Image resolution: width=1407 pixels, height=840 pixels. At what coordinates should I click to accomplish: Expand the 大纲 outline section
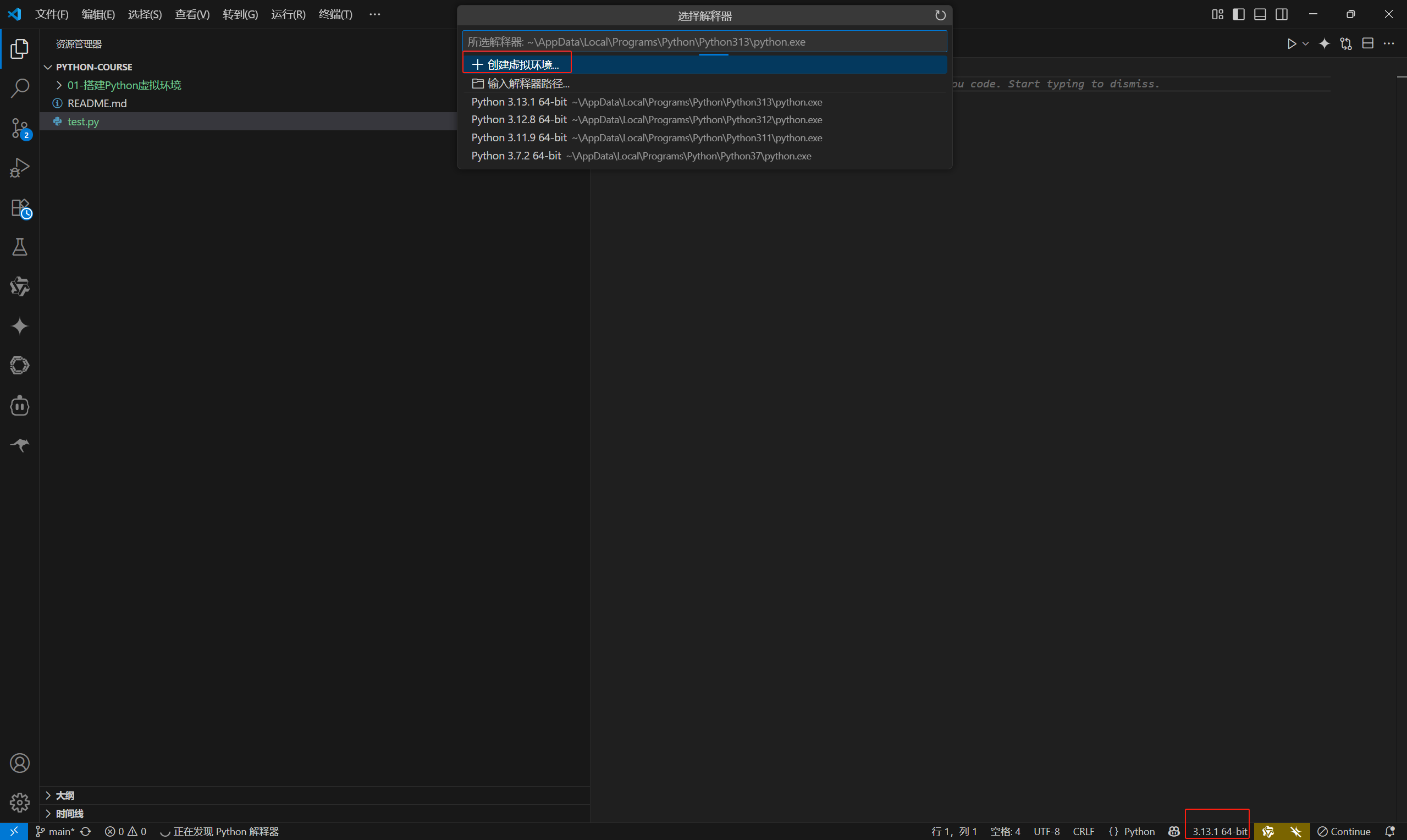pyautogui.click(x=64, y=795)
